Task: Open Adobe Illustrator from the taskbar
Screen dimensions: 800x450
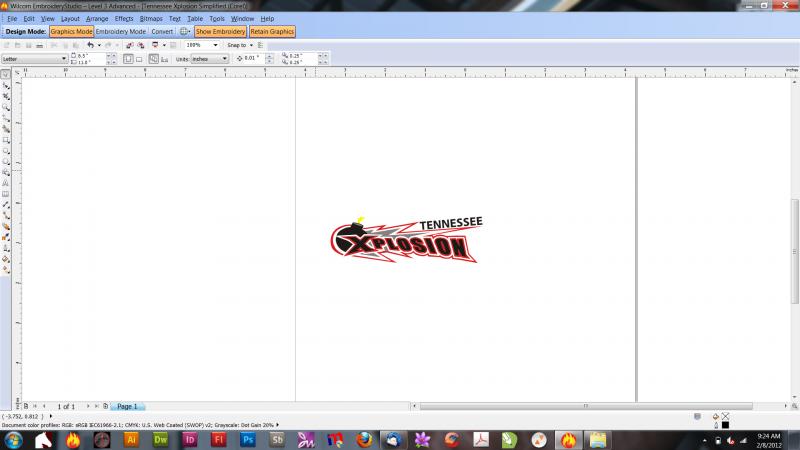Action: point(131,439)
